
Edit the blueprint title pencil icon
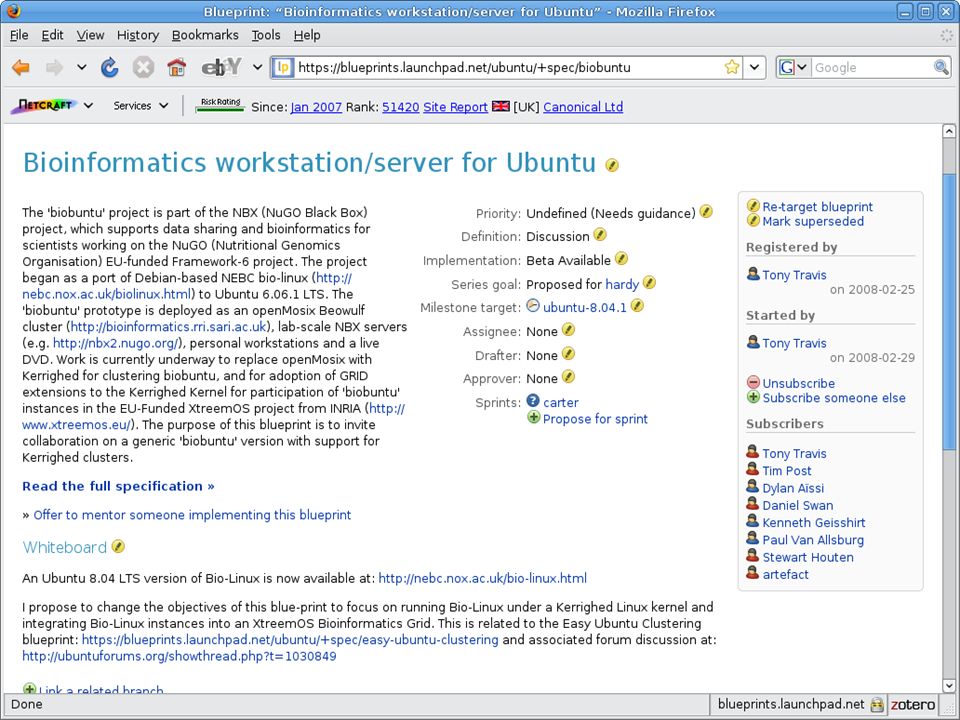coord(612,165)
